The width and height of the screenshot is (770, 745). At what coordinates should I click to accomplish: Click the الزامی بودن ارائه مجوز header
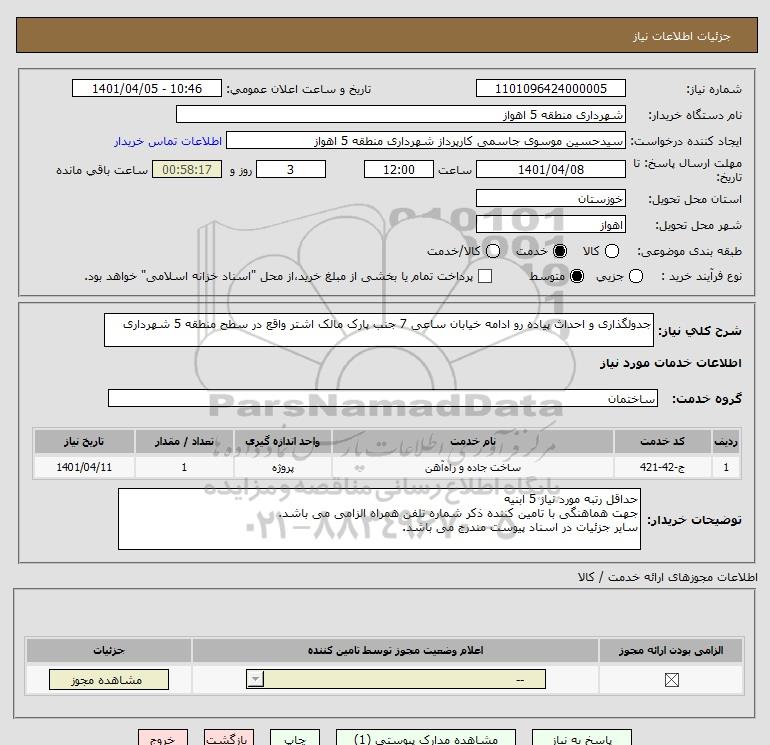click(x=671, y=650)
